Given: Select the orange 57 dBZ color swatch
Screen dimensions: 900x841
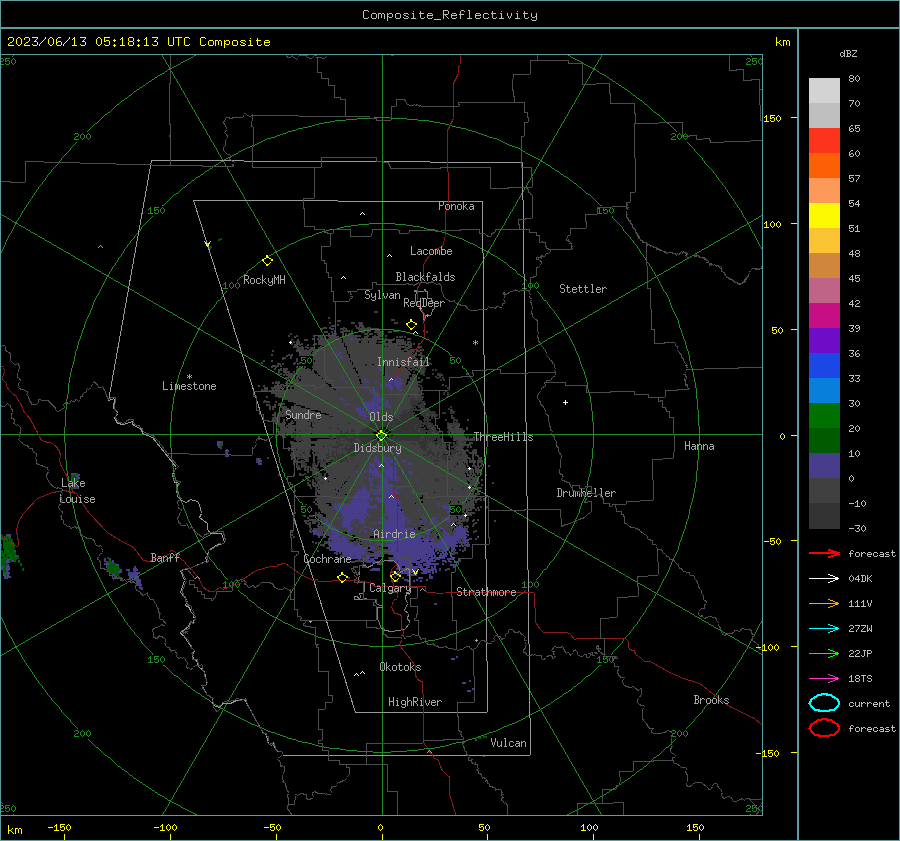Looking at the screenshot, I should (x=824, y=165).
